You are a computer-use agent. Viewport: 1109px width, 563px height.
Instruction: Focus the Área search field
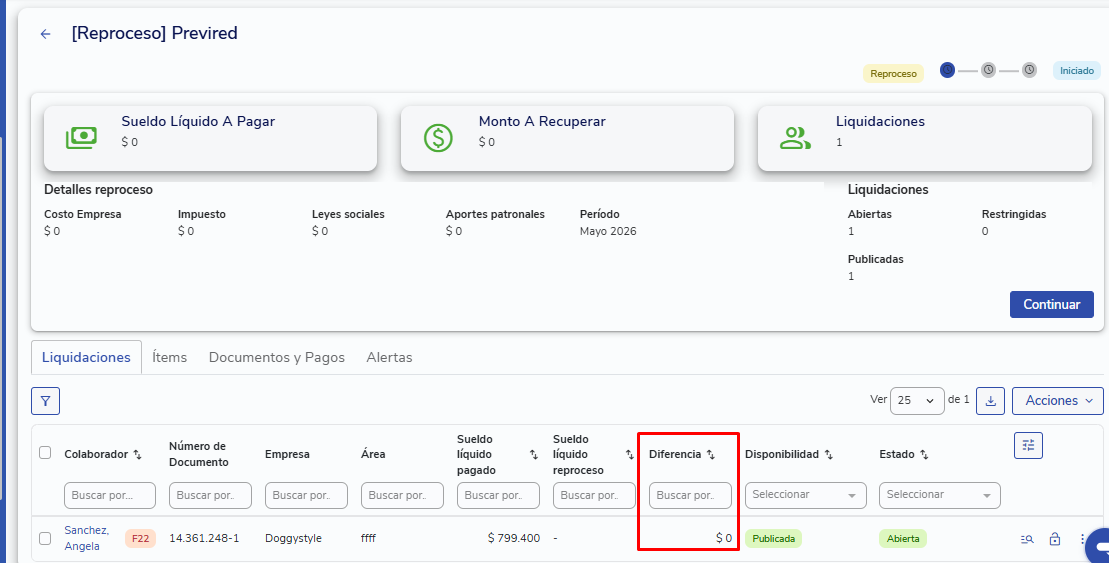coord(402,495)
